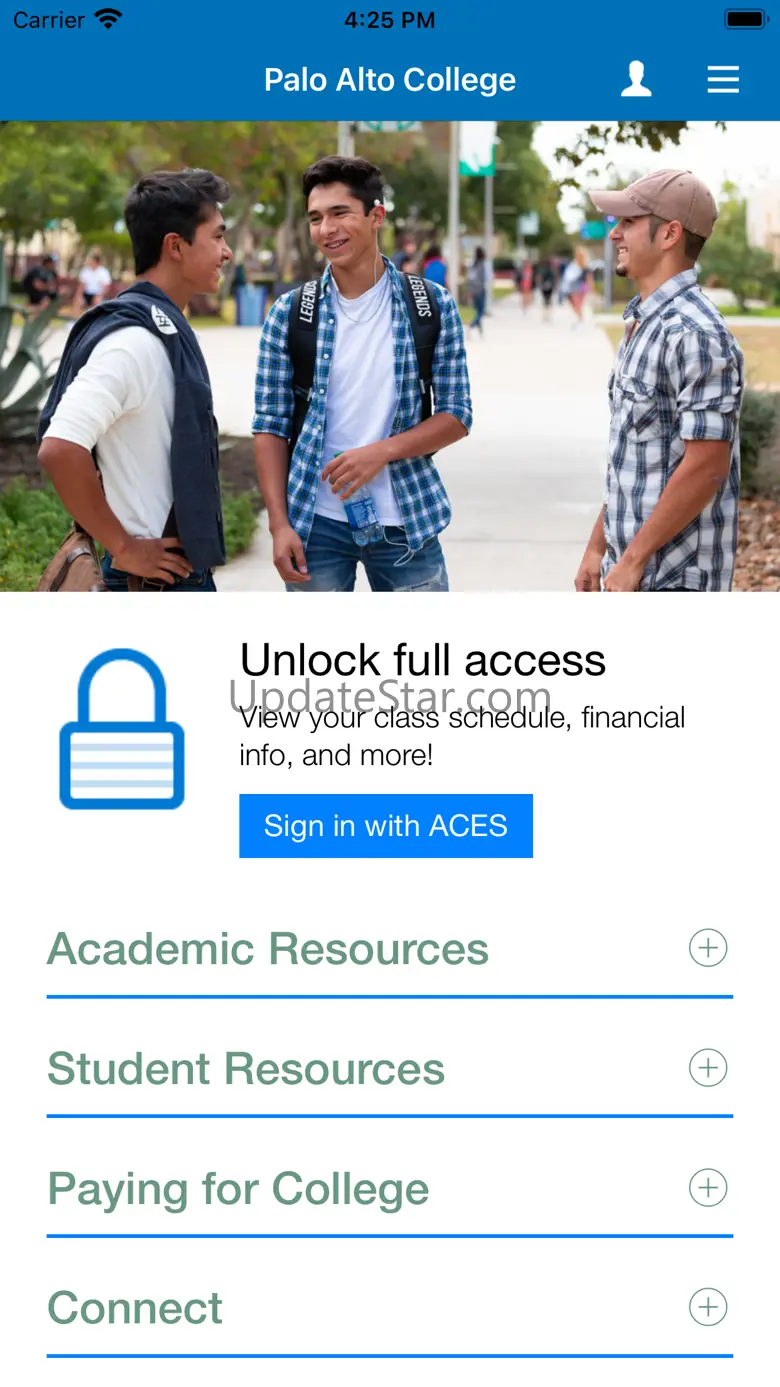This screenshot has width=780, height=1387.
Task: Open the user profile icon
Action: (636, 79)
